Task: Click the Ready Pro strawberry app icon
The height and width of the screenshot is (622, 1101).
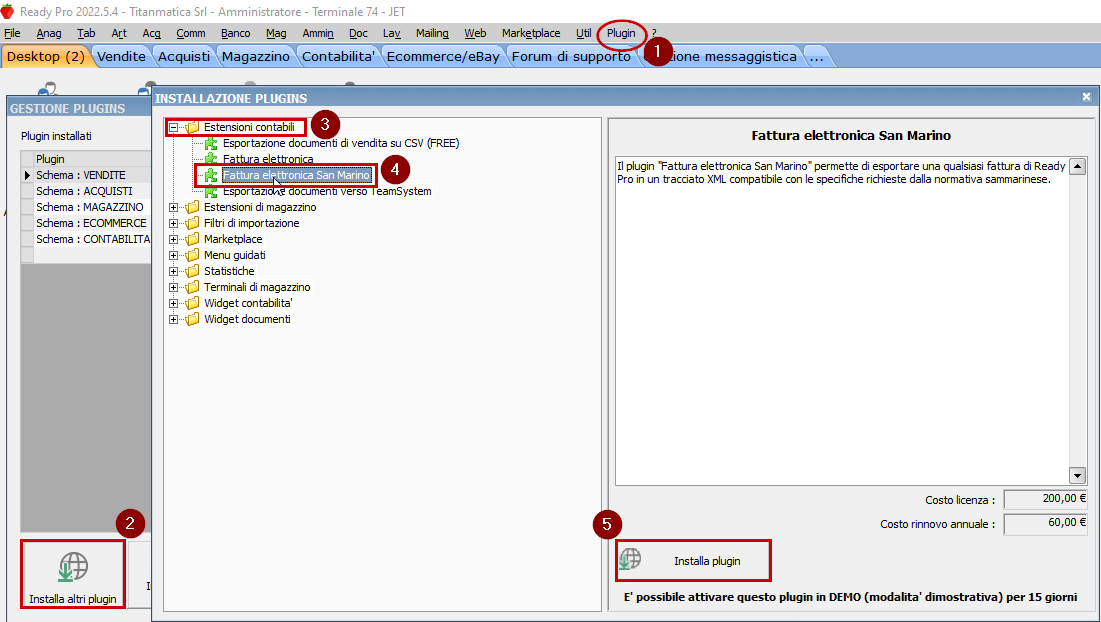Action: (x=8, y=11)
